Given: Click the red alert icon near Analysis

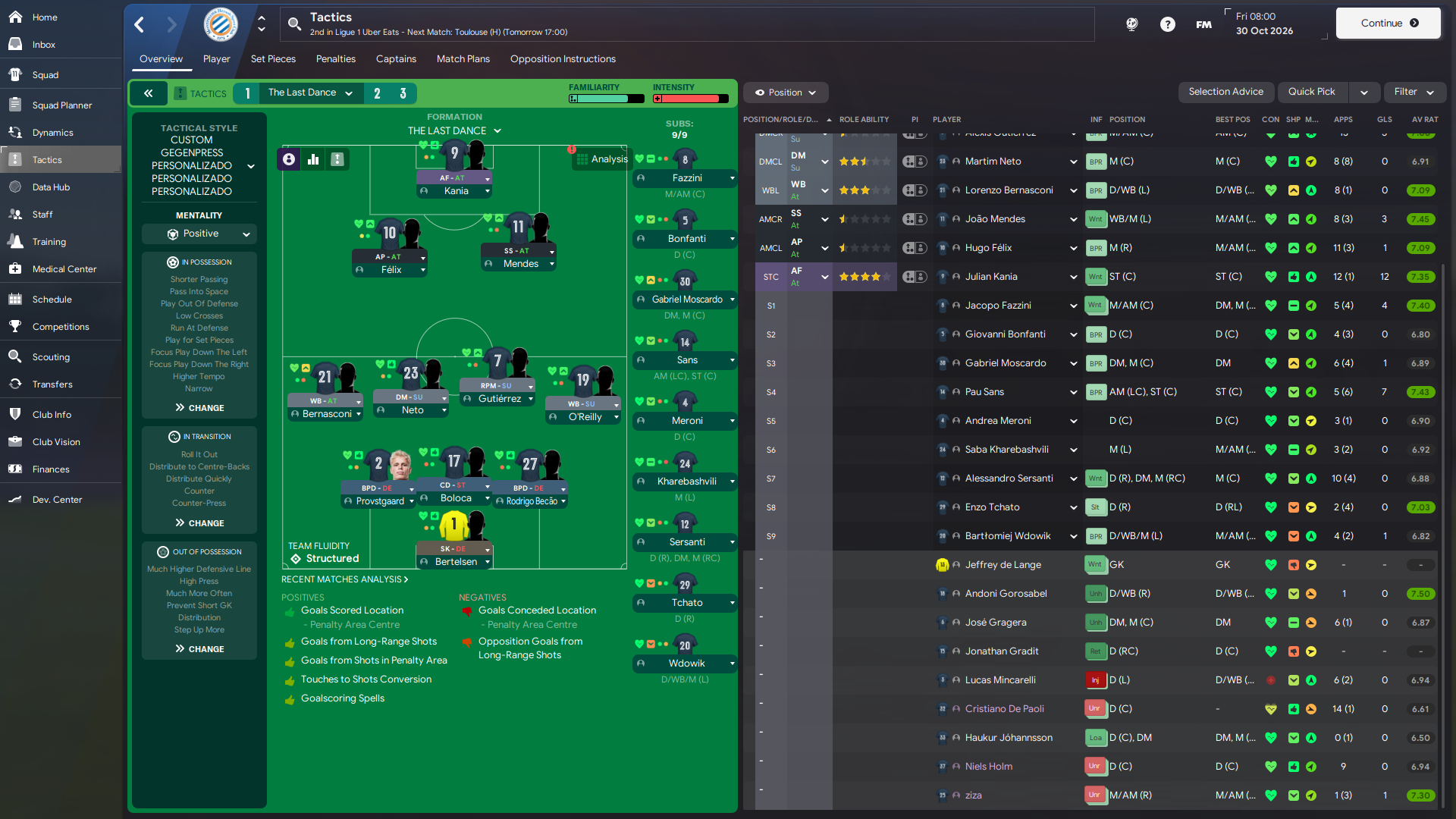Looking at the screenshot, I should 571,149.
